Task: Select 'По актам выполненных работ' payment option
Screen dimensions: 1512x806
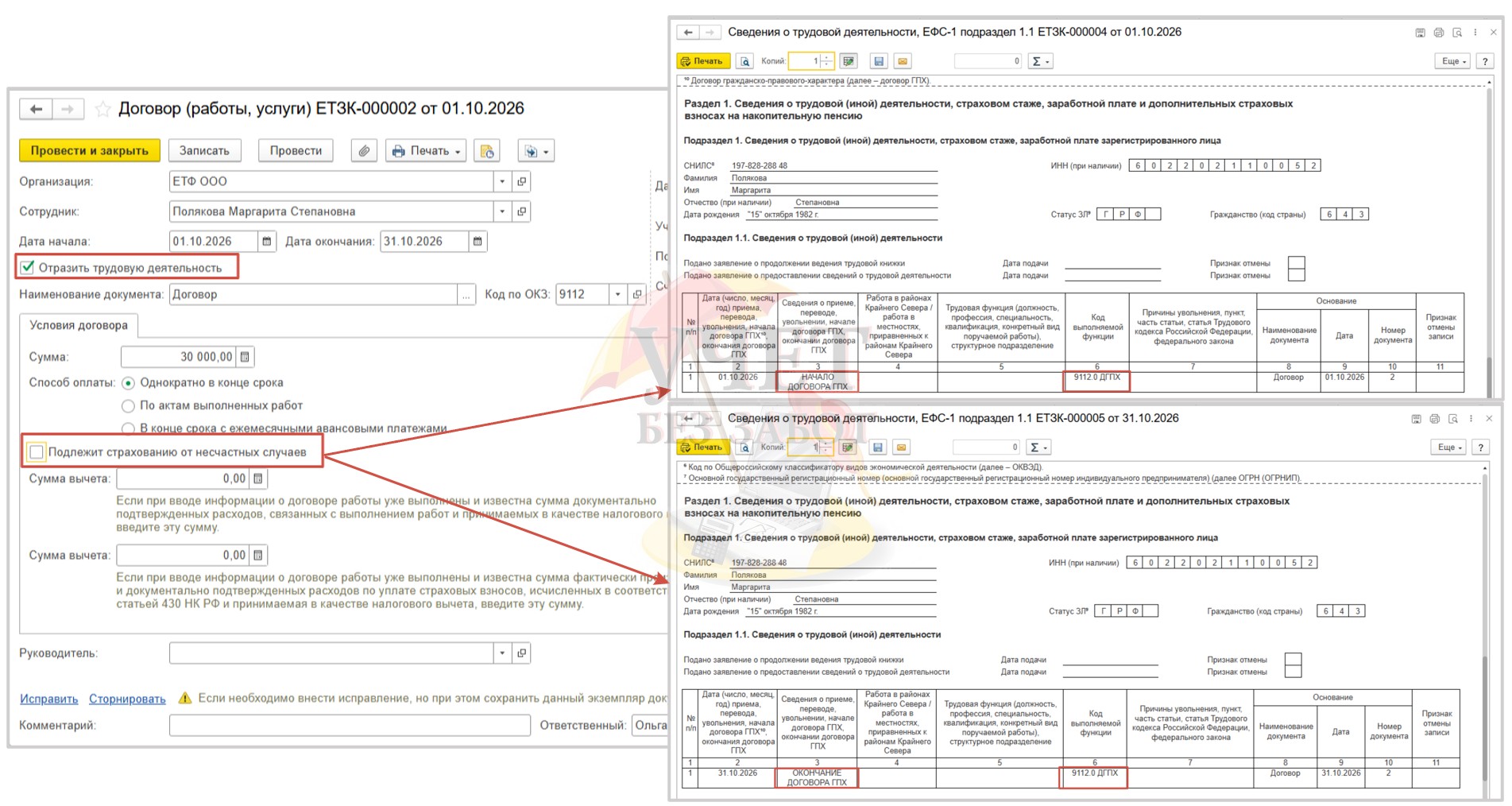Action: 128,406
